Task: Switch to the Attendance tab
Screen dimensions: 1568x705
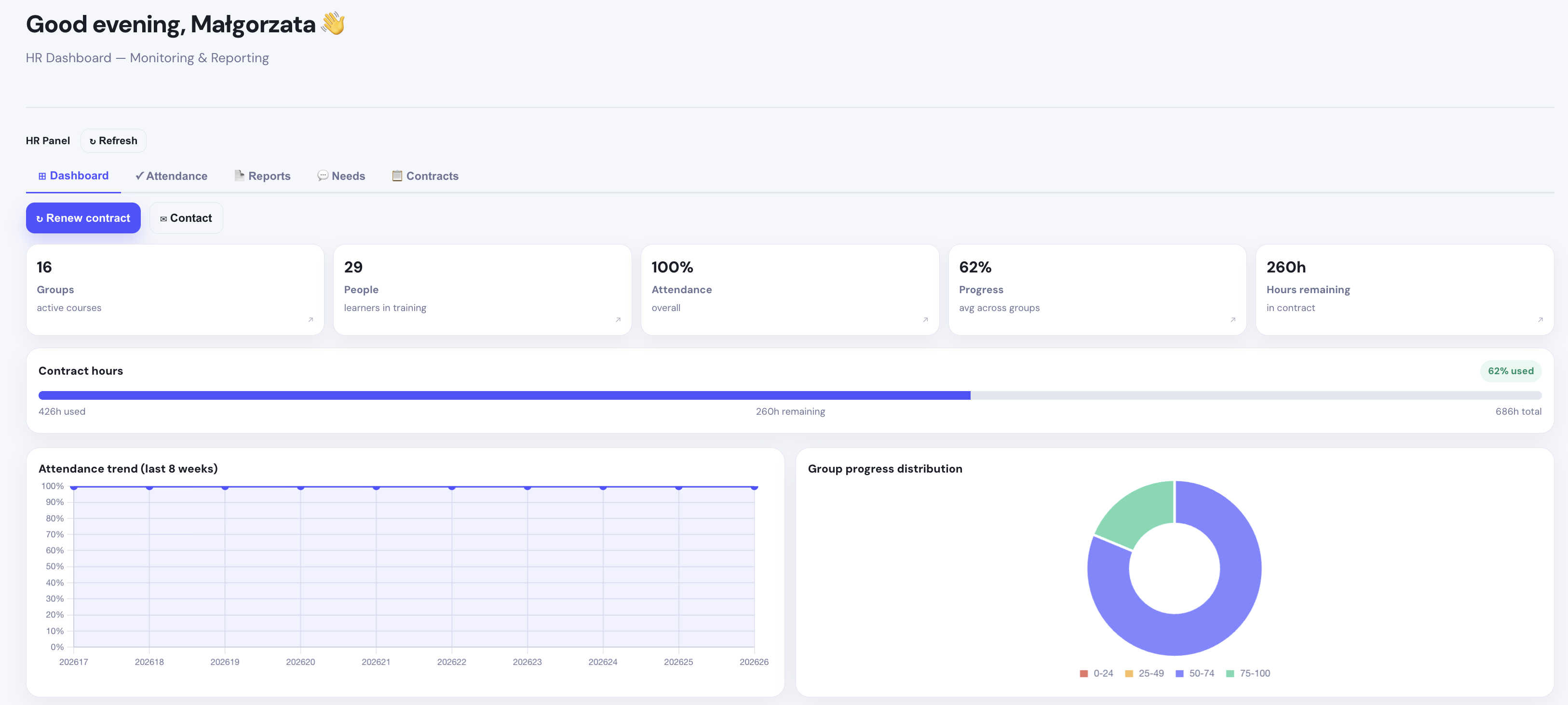Action: [x=171, y=176]
